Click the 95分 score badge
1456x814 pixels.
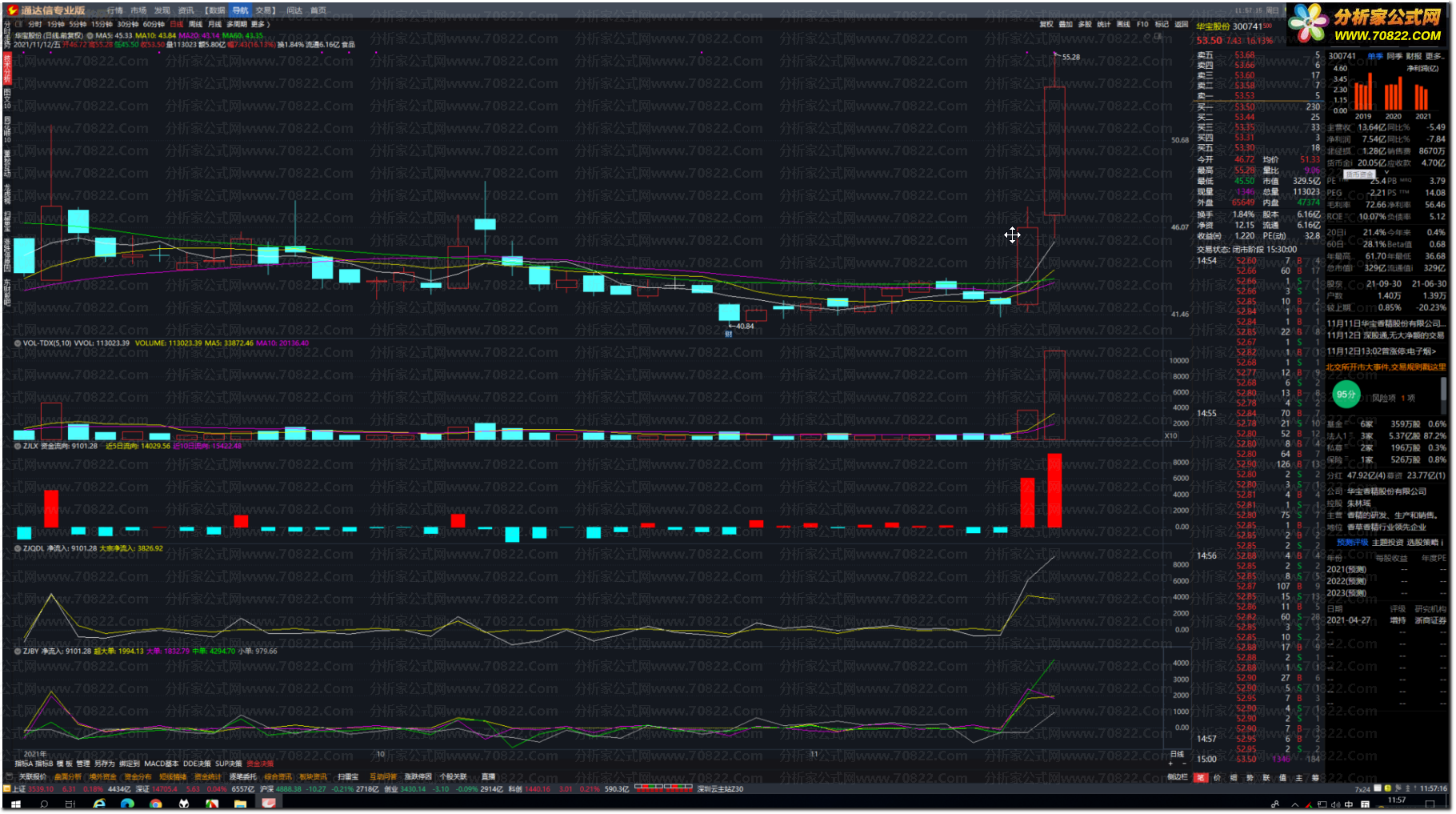(1346, 394)
